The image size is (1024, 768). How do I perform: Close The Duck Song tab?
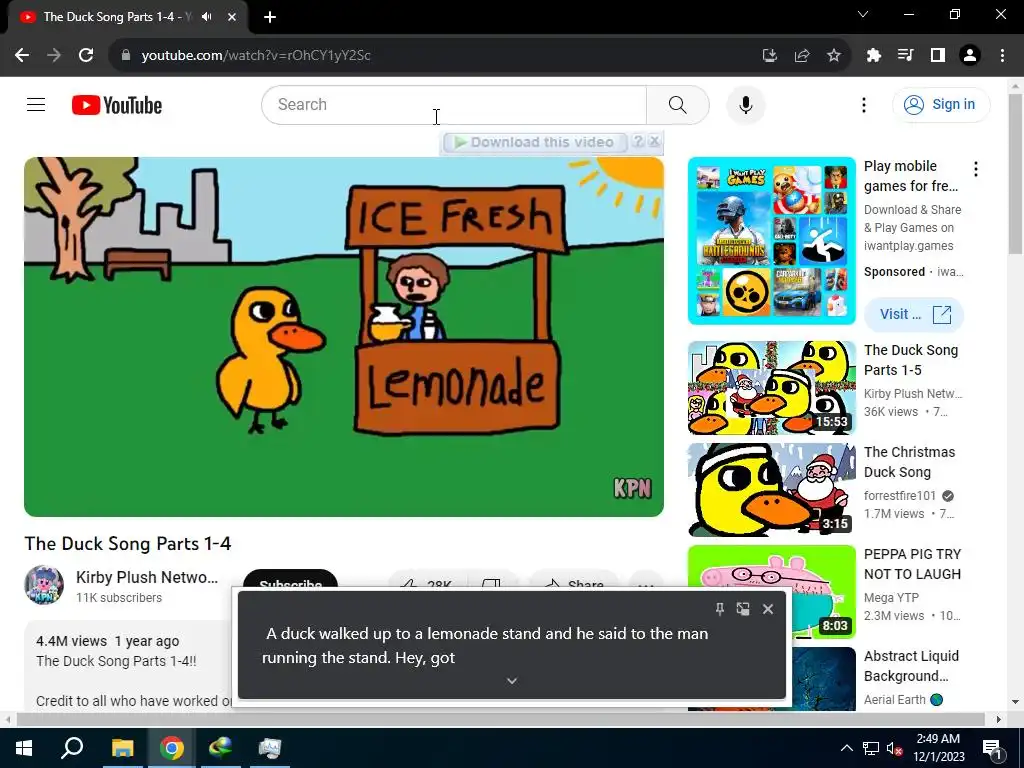point(232,17)
